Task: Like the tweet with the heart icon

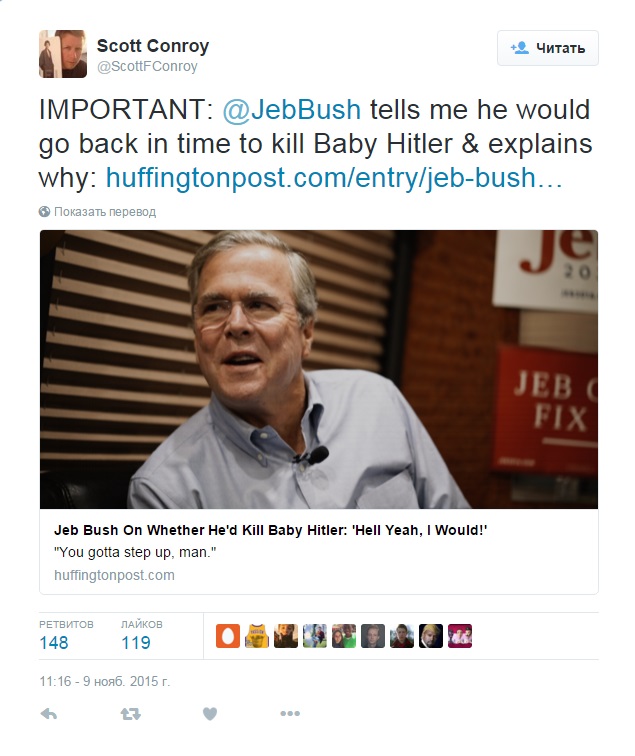Action: 210,714
